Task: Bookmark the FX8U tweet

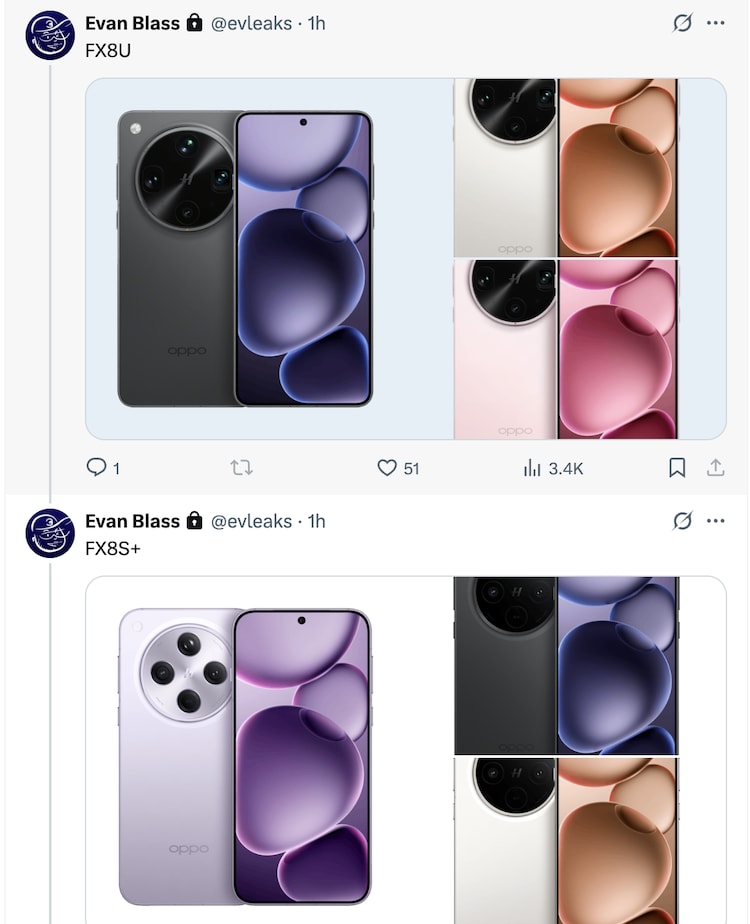Action: point(677,467)
